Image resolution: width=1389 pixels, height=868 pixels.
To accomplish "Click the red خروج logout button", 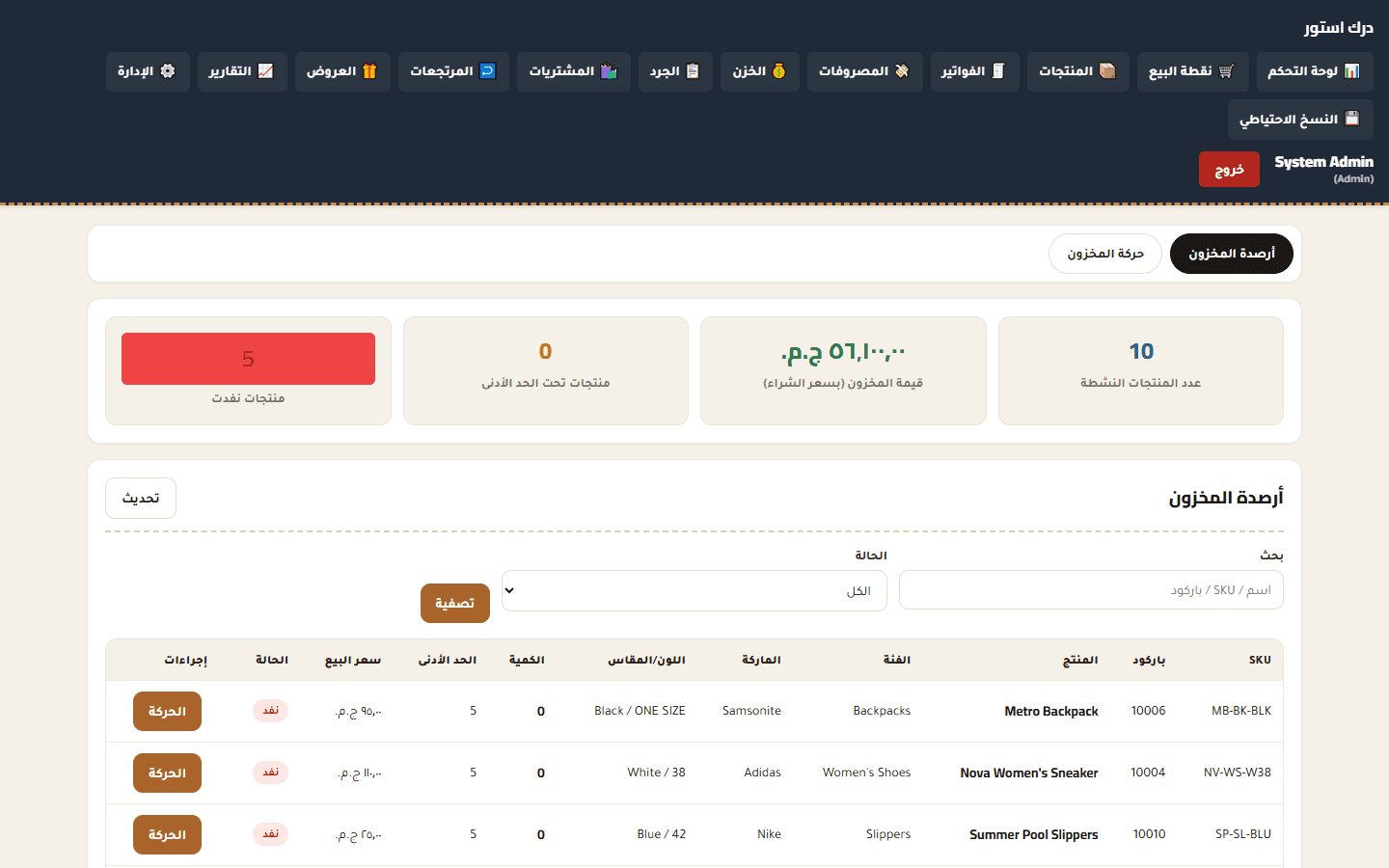I will tap(1229, 170).
